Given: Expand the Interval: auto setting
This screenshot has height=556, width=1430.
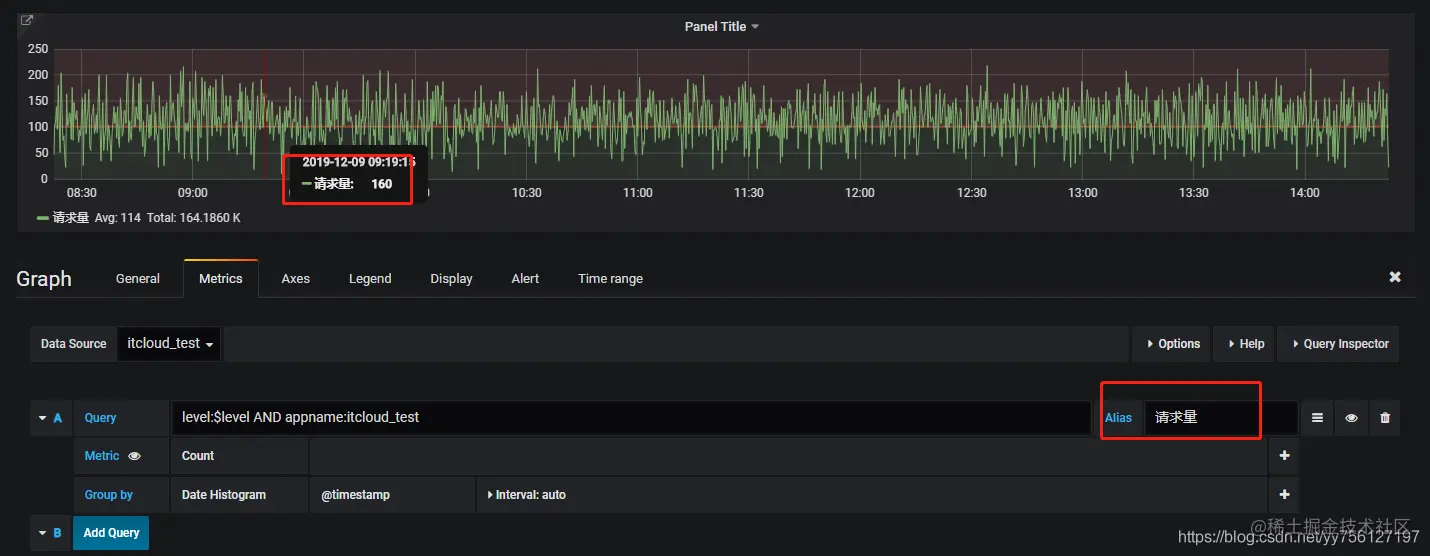Looking at the screenshot, I should click(526, 494).
